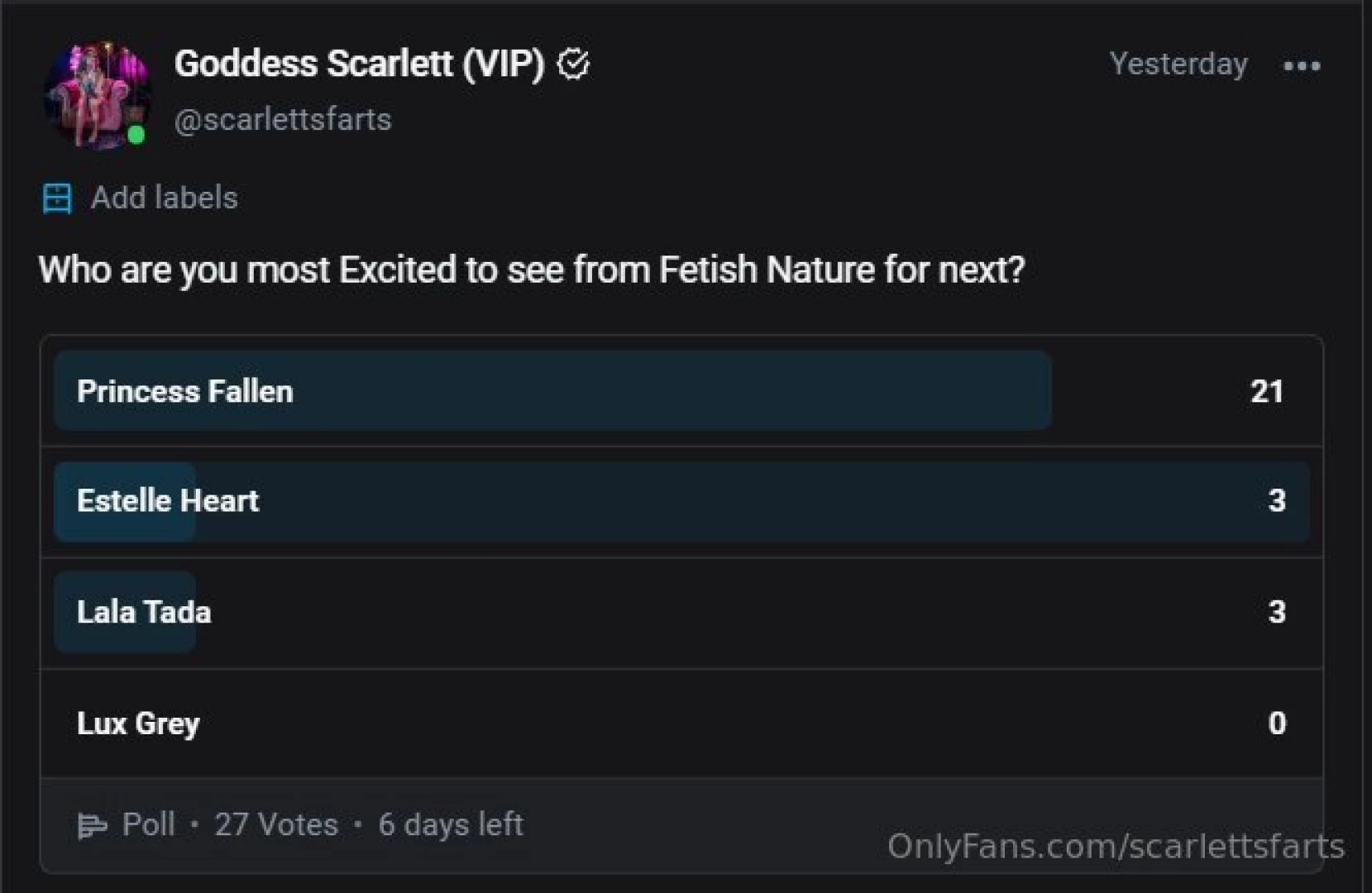Click the Poll label in footer
1372x893 pixels.
[148, 824]
